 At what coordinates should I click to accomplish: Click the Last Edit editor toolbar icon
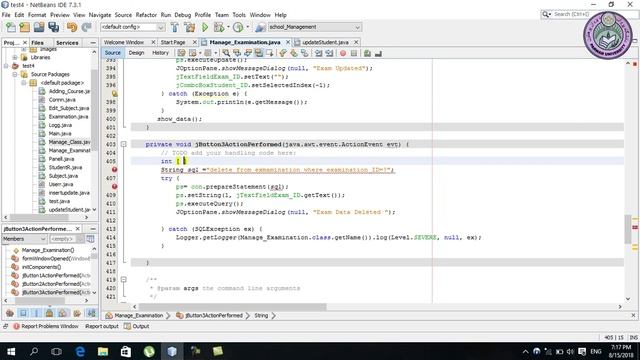coord(181,53)
